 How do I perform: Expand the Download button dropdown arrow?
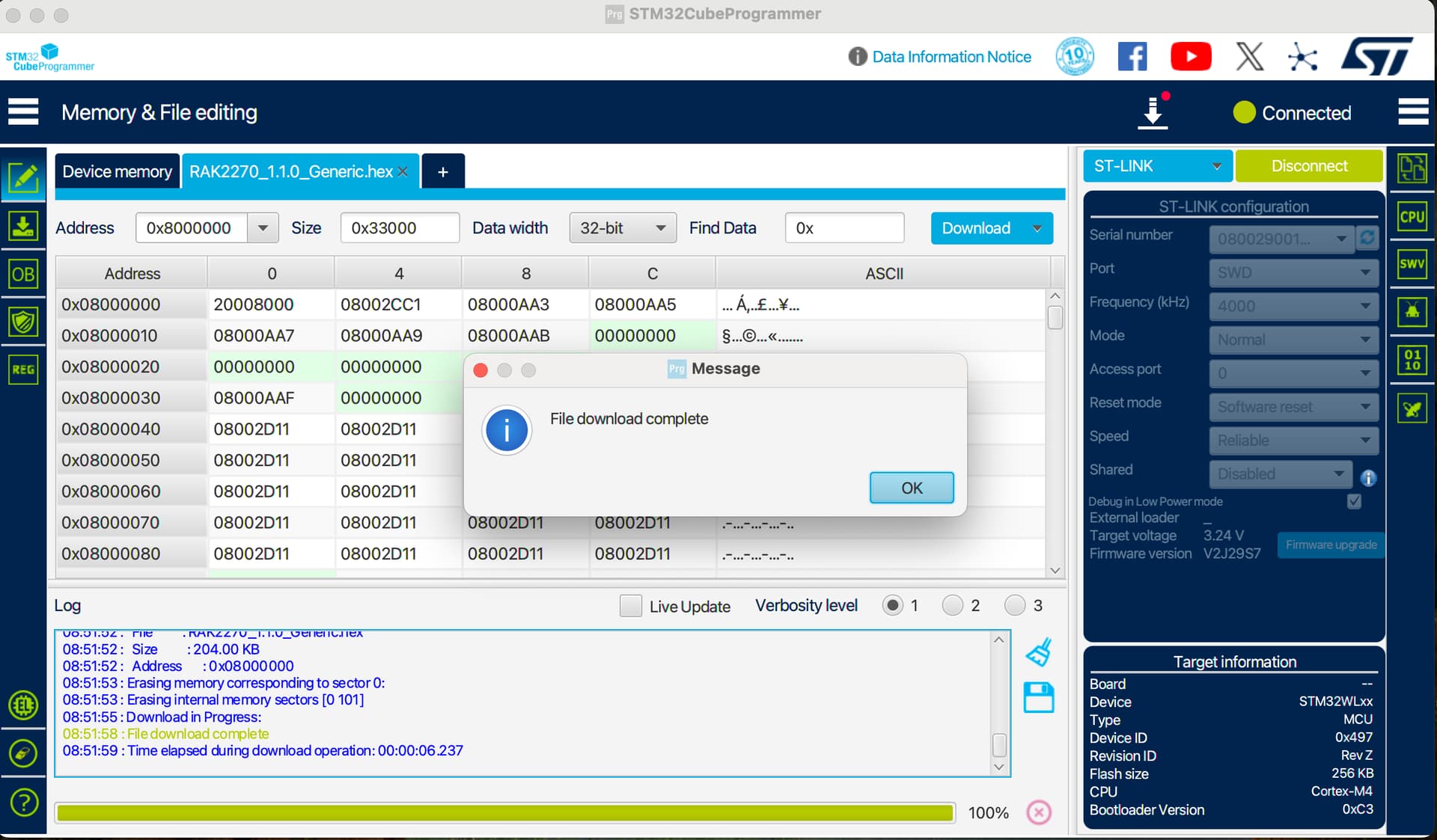(1037, 228)
